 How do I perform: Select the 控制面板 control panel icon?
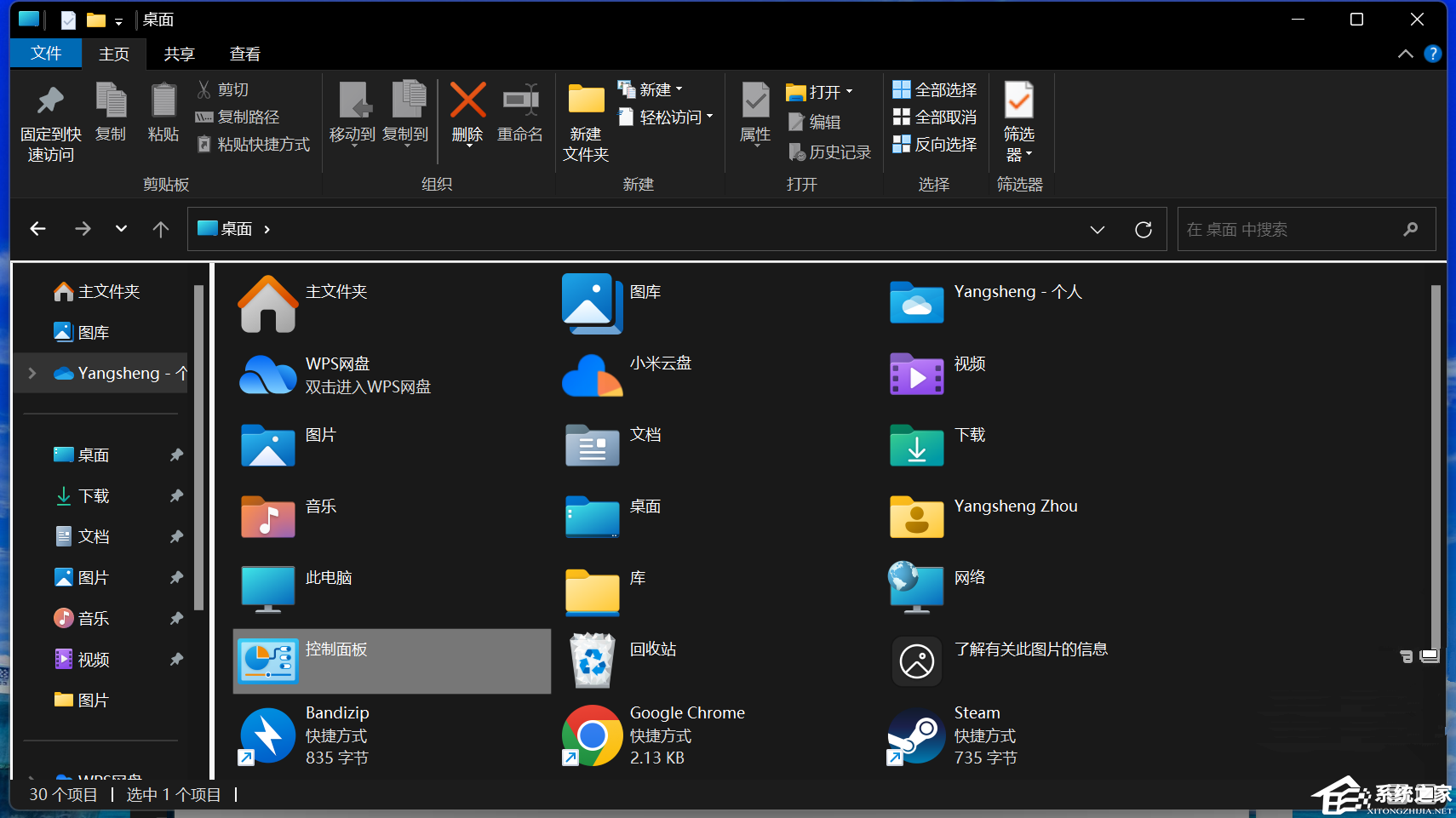[267, 661]
